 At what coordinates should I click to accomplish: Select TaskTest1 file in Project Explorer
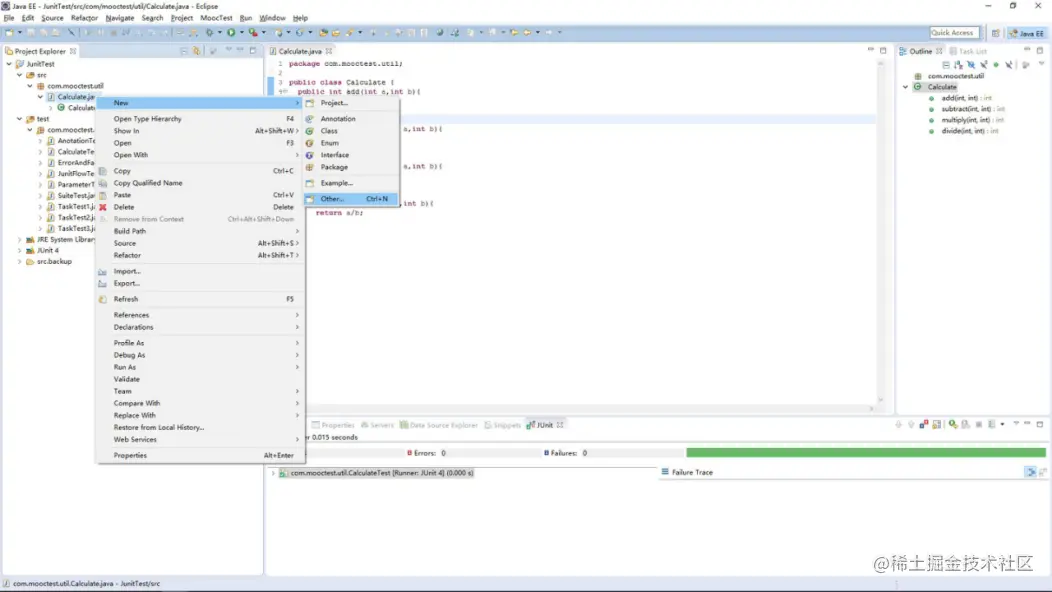click(71, 207)
